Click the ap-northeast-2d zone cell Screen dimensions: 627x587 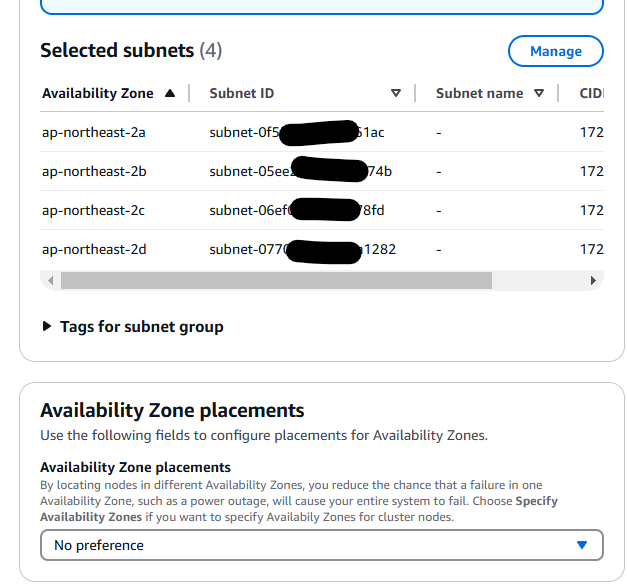(x=94, y=249)
